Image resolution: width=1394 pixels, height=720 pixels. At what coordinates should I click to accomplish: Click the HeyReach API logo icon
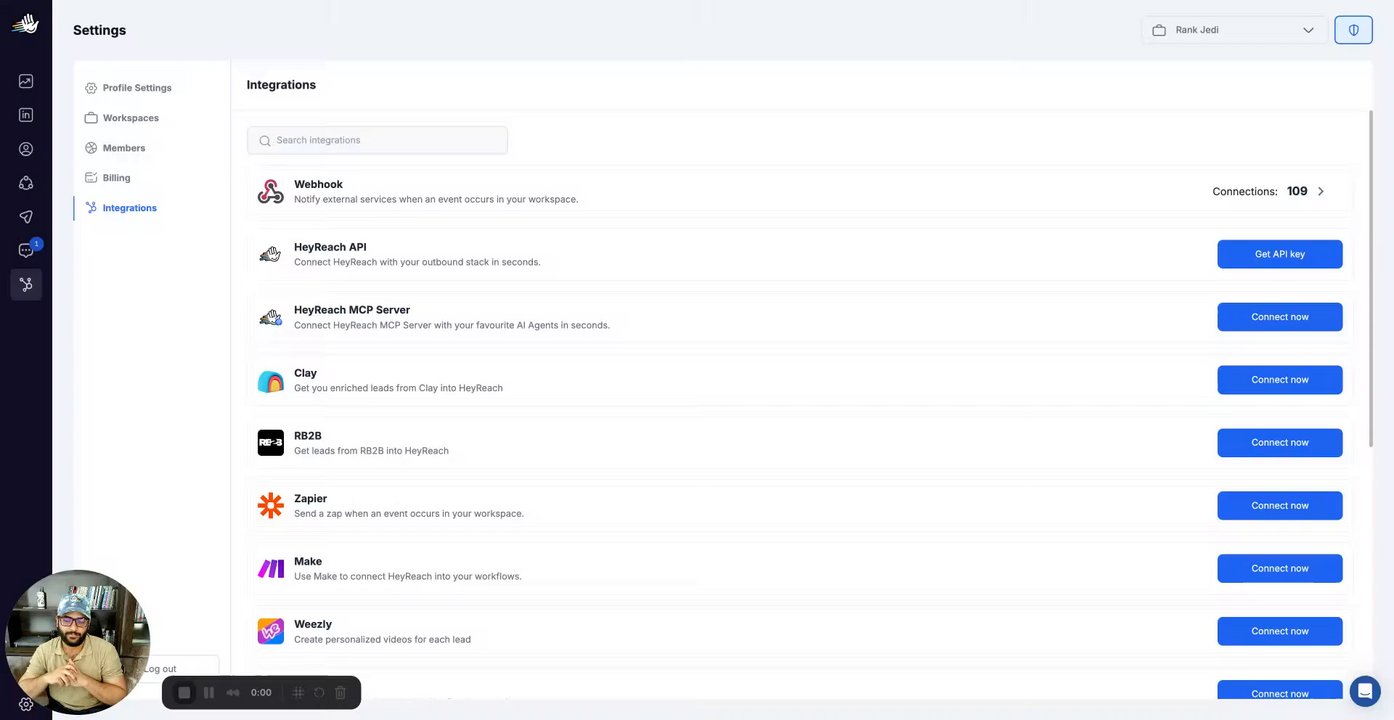pyautogui.click(x=270, y=254)
